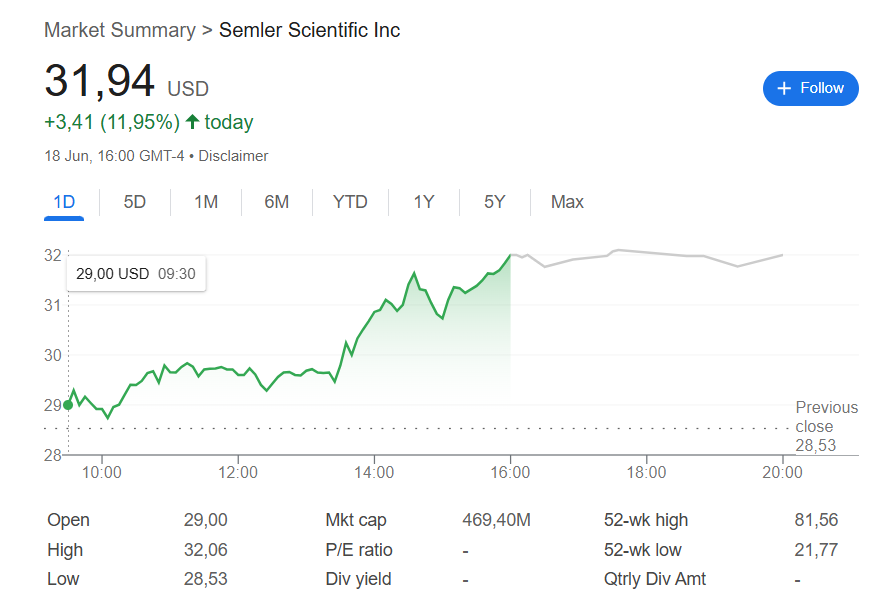This screenshot has height=607, width=894.
Task: Show the 1Y chart range
Action: (424, 202)
